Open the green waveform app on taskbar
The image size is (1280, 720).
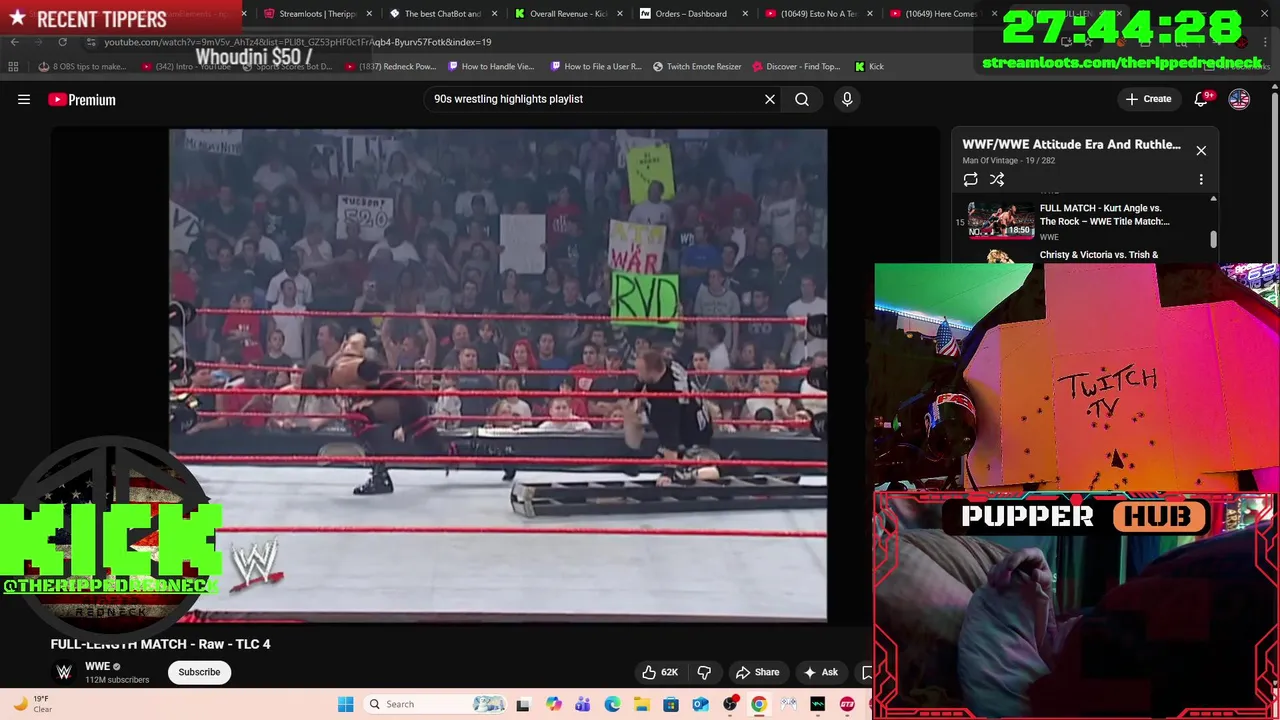tap(818, 704)
